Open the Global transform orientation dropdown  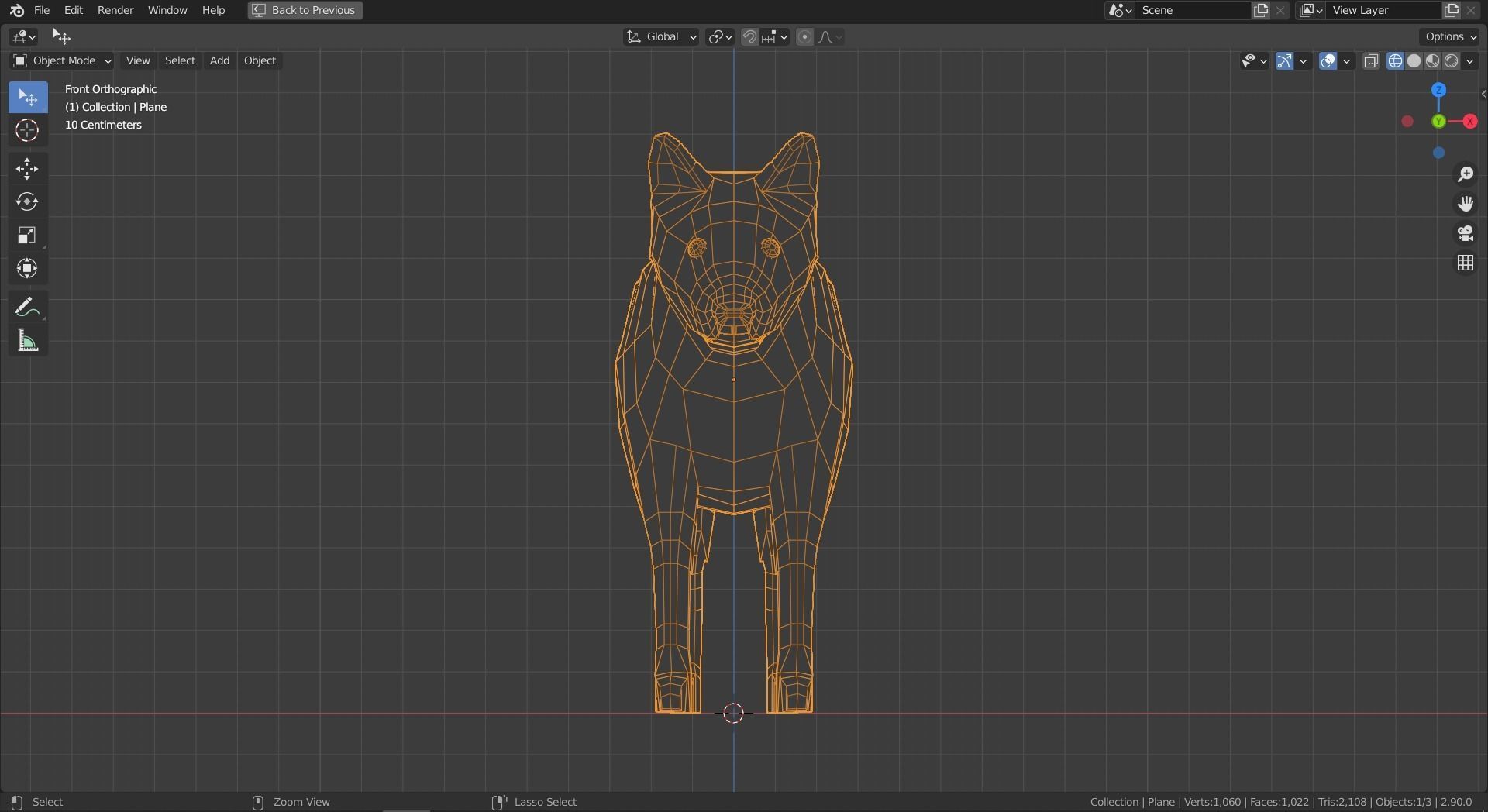661,36
